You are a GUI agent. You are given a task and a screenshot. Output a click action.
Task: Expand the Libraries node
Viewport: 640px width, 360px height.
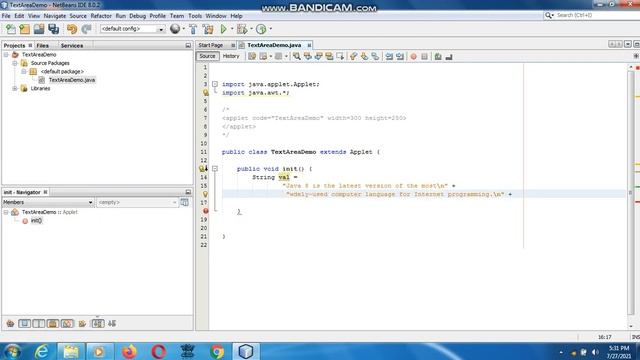click(x=15, y=88)
